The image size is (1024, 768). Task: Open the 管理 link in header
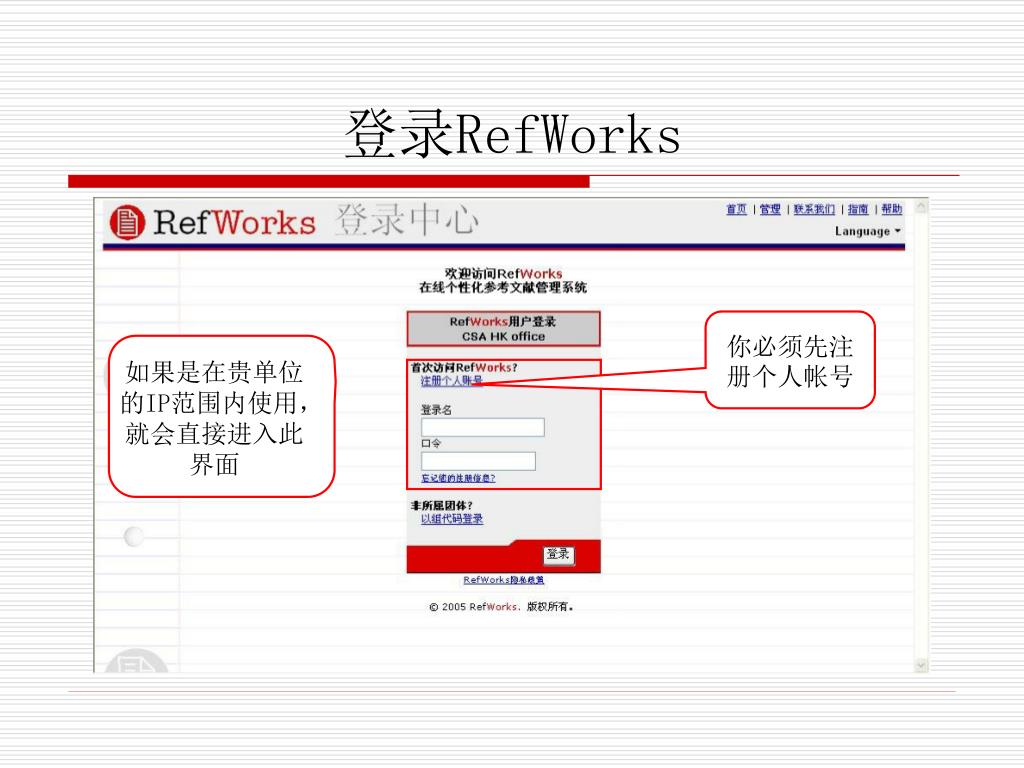click(770, 209)
